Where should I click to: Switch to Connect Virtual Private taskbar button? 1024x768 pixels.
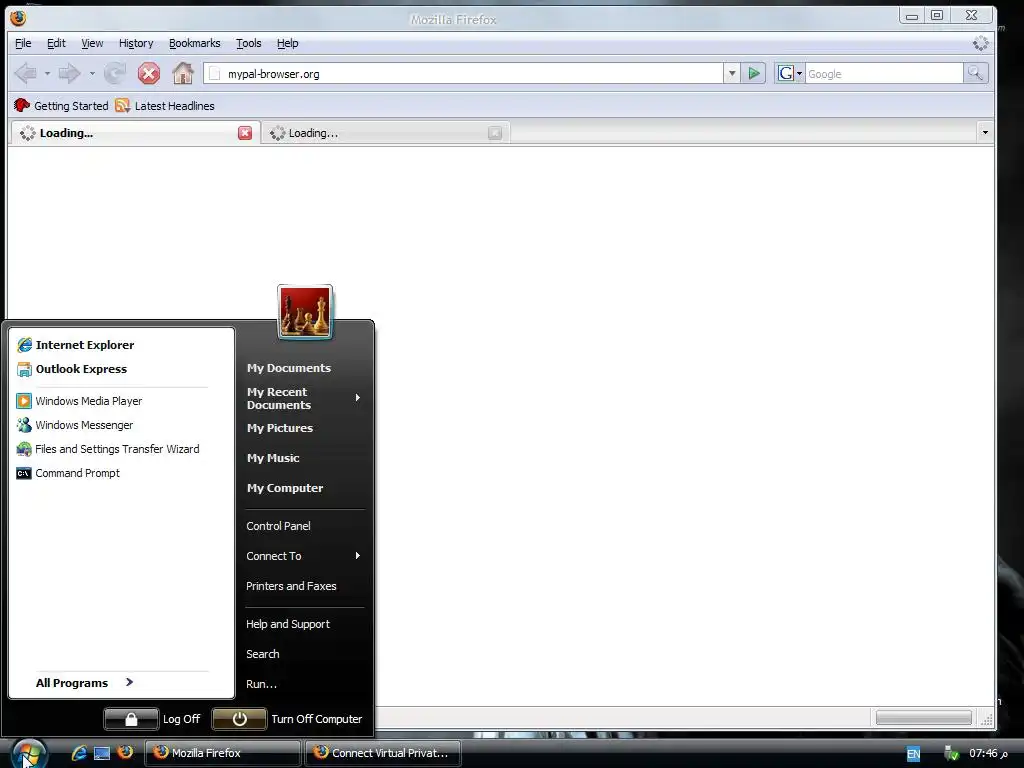pyautogui.click(x=383, y=753)
